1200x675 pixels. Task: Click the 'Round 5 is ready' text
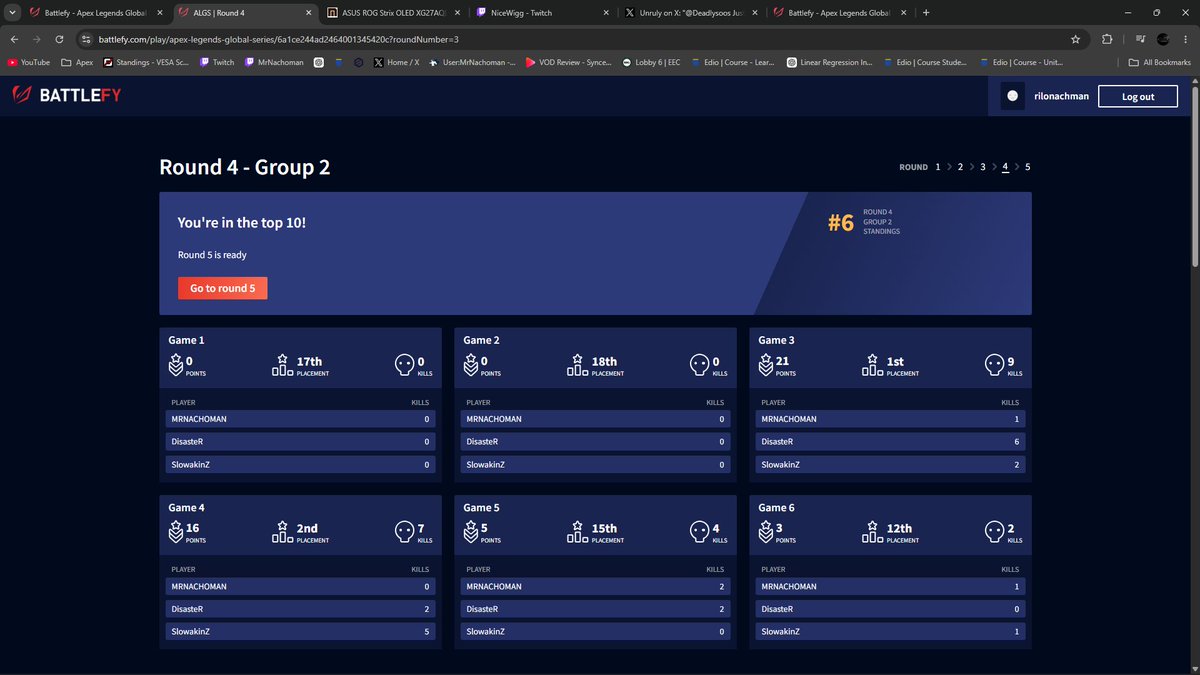pyautogui.click(x=212, y=255)
